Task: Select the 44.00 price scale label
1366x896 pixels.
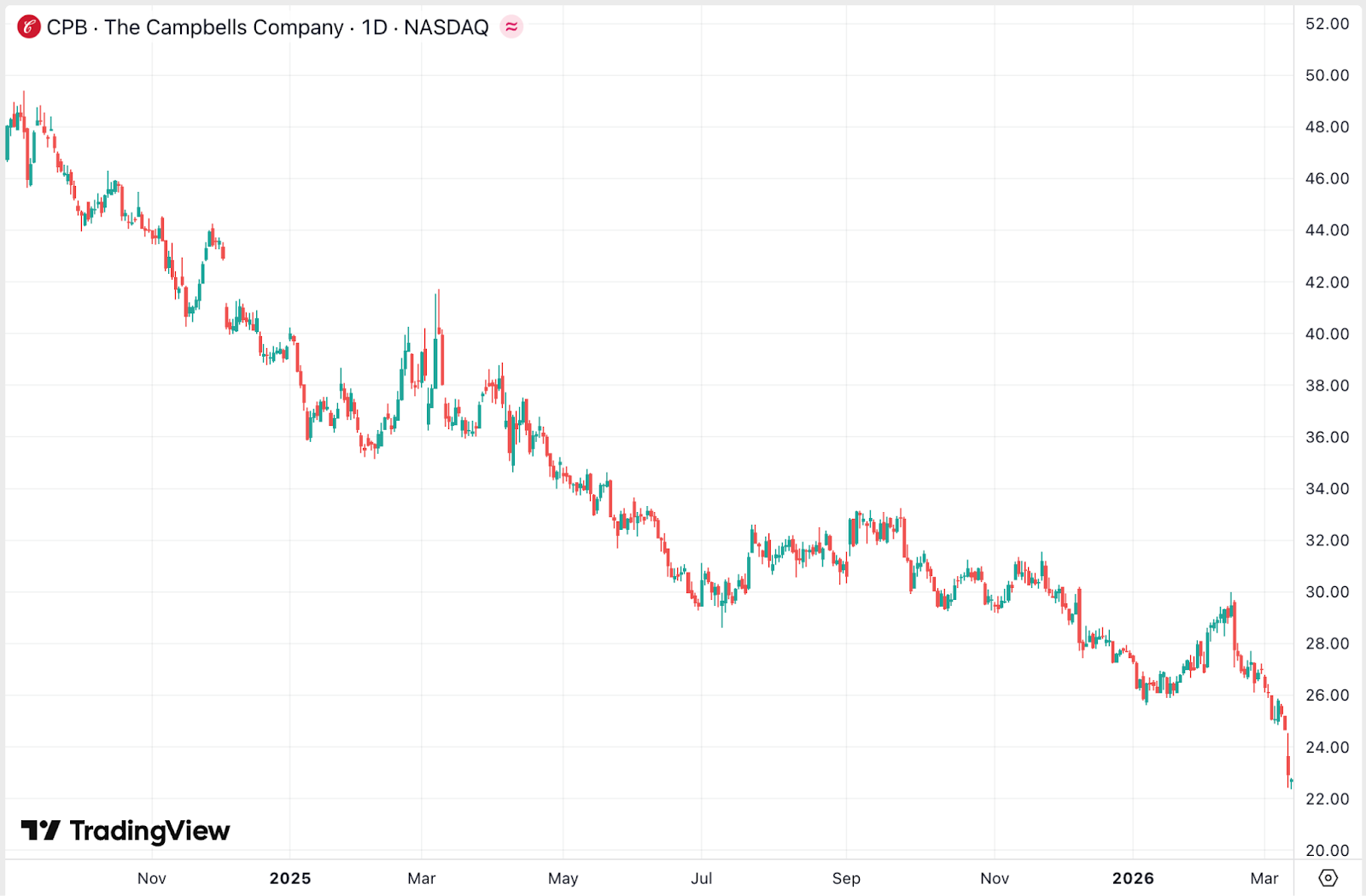Action: [x=1327, y=230]
